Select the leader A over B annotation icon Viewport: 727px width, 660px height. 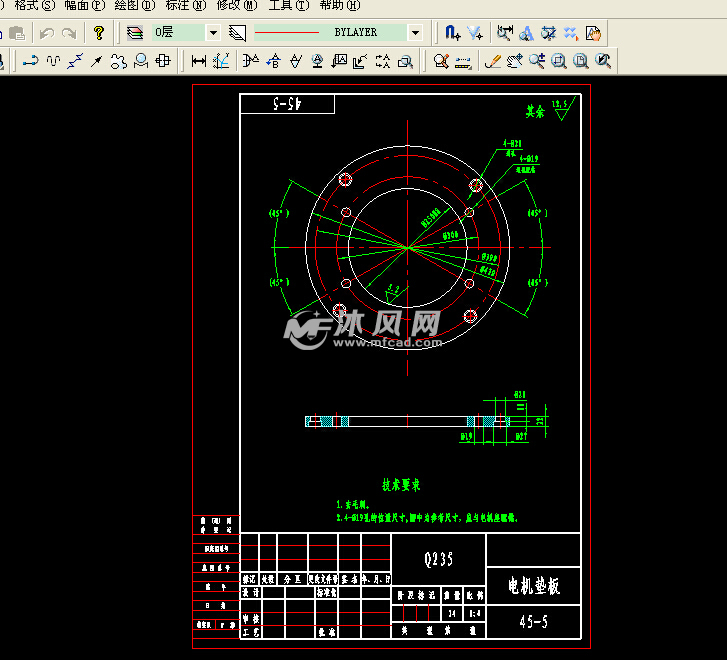click(x=274, y=61)
